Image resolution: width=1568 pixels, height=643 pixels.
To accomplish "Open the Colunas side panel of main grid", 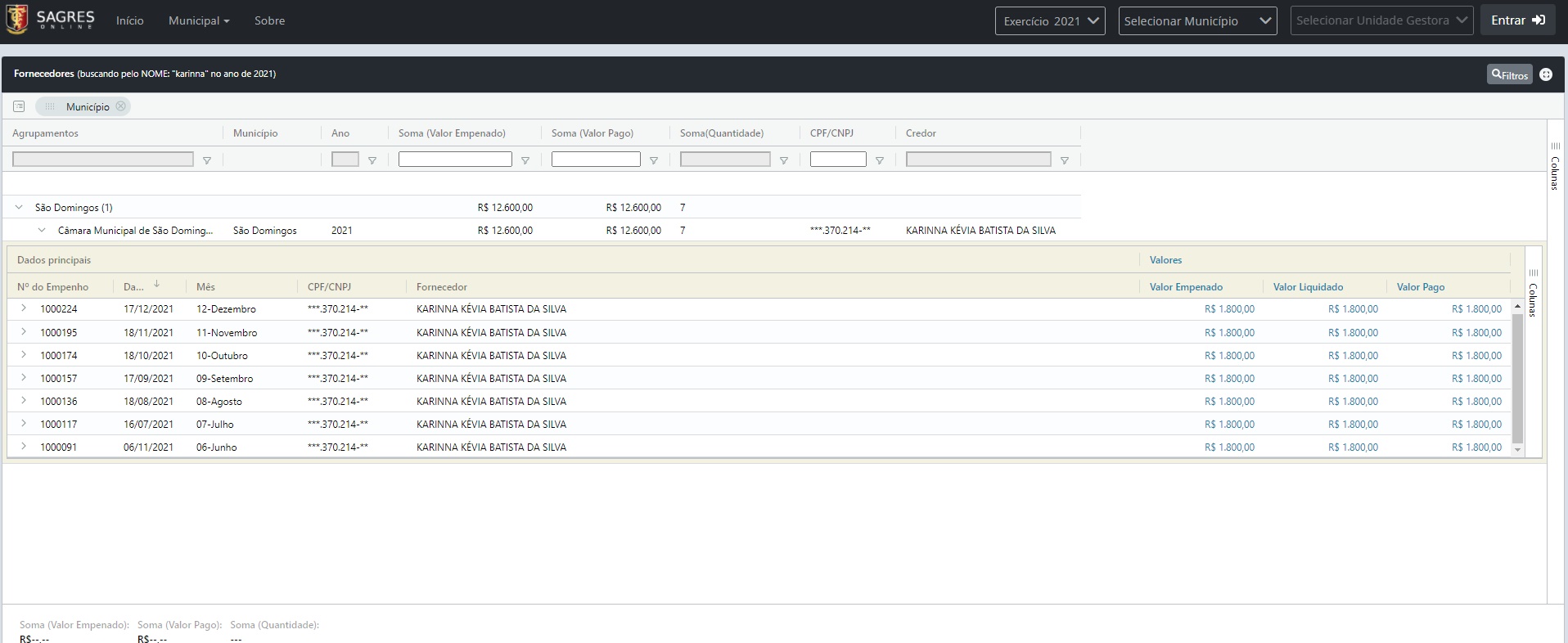I will [1555, 166].
